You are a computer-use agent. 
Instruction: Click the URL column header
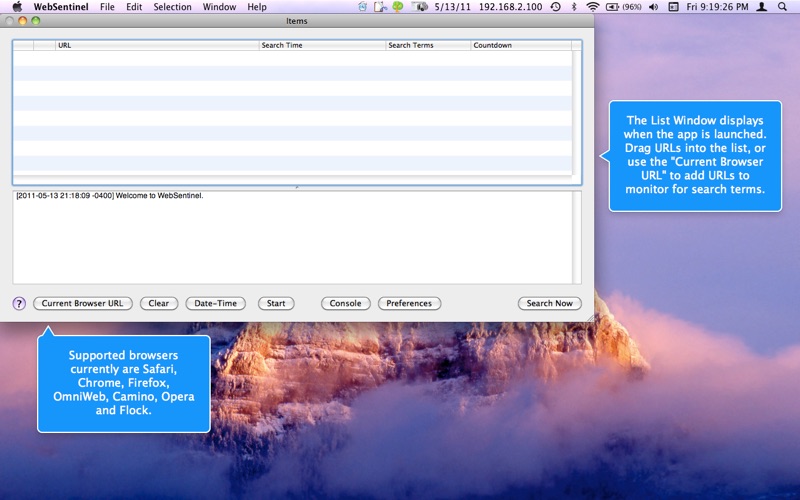pos(157,45)
